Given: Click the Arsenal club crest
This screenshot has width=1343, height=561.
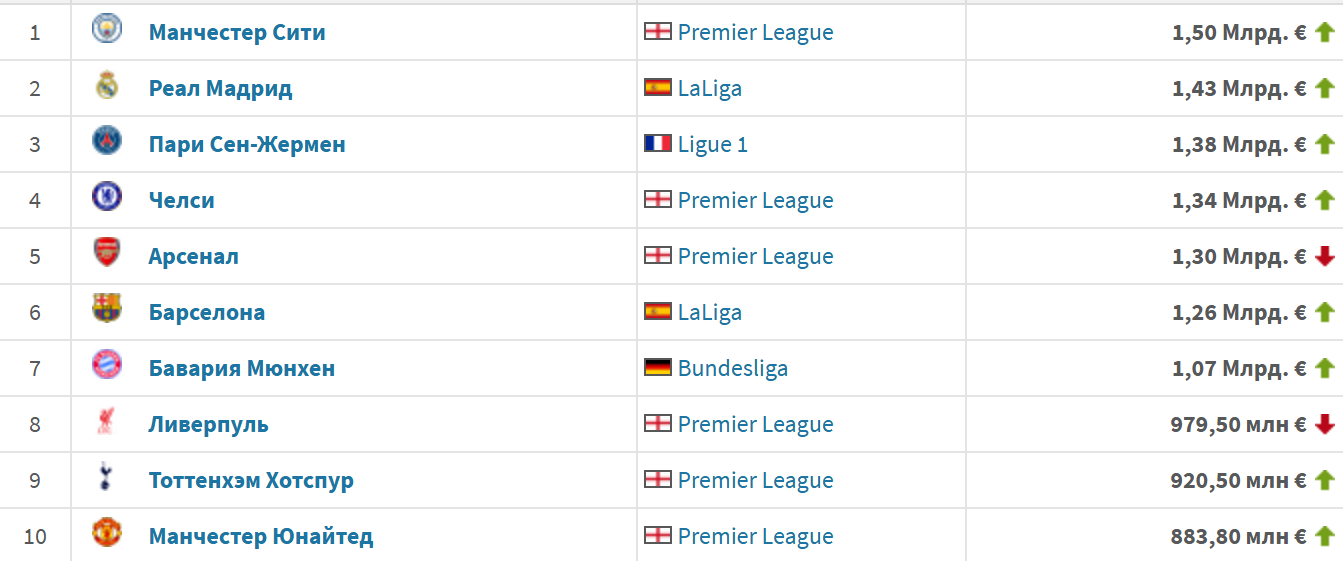Looking at the screenshot, I should pyautogui.click(x=107, y=254).
